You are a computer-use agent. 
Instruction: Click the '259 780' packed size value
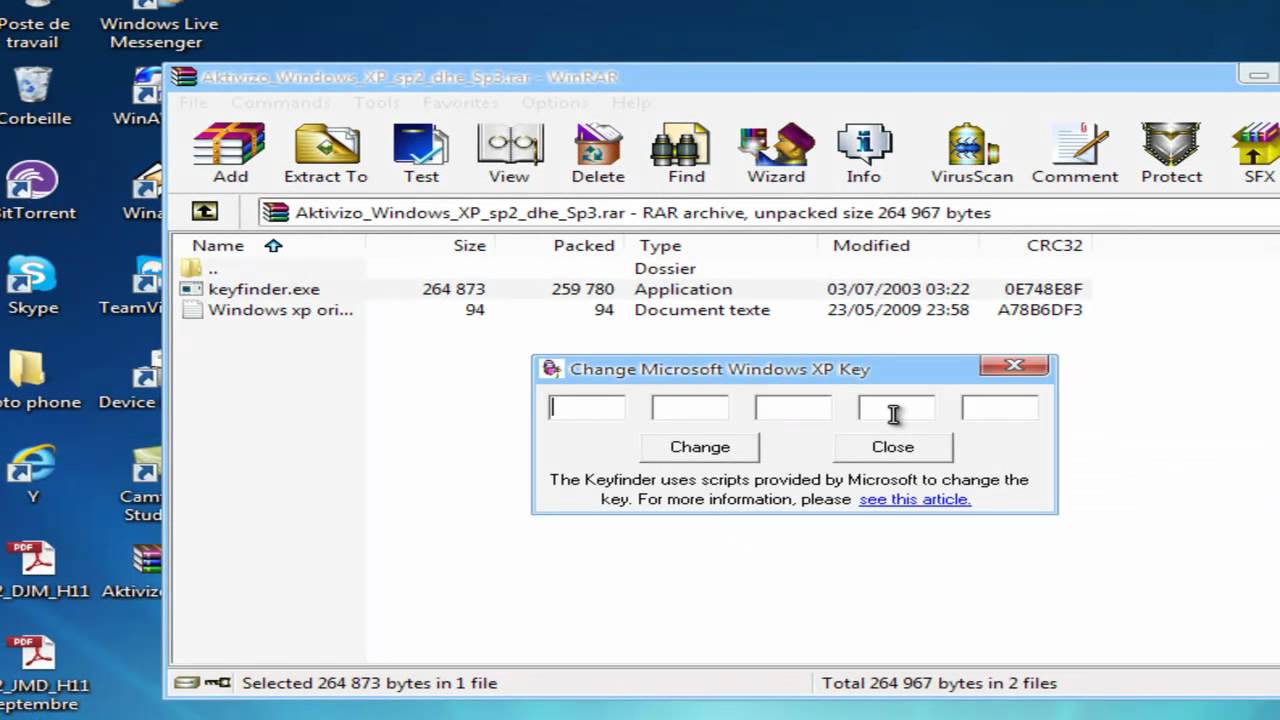(583, 289)
